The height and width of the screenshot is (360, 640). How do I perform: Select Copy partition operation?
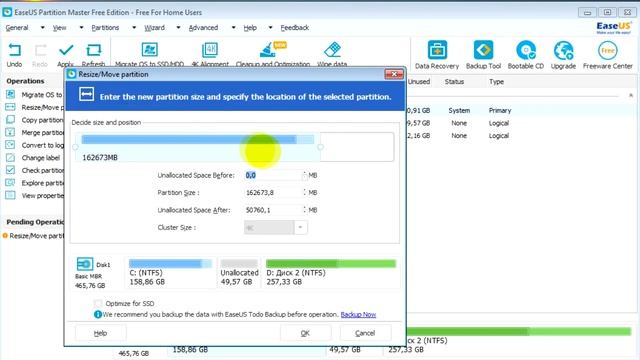pyautogui.click(x=35, y=120)
